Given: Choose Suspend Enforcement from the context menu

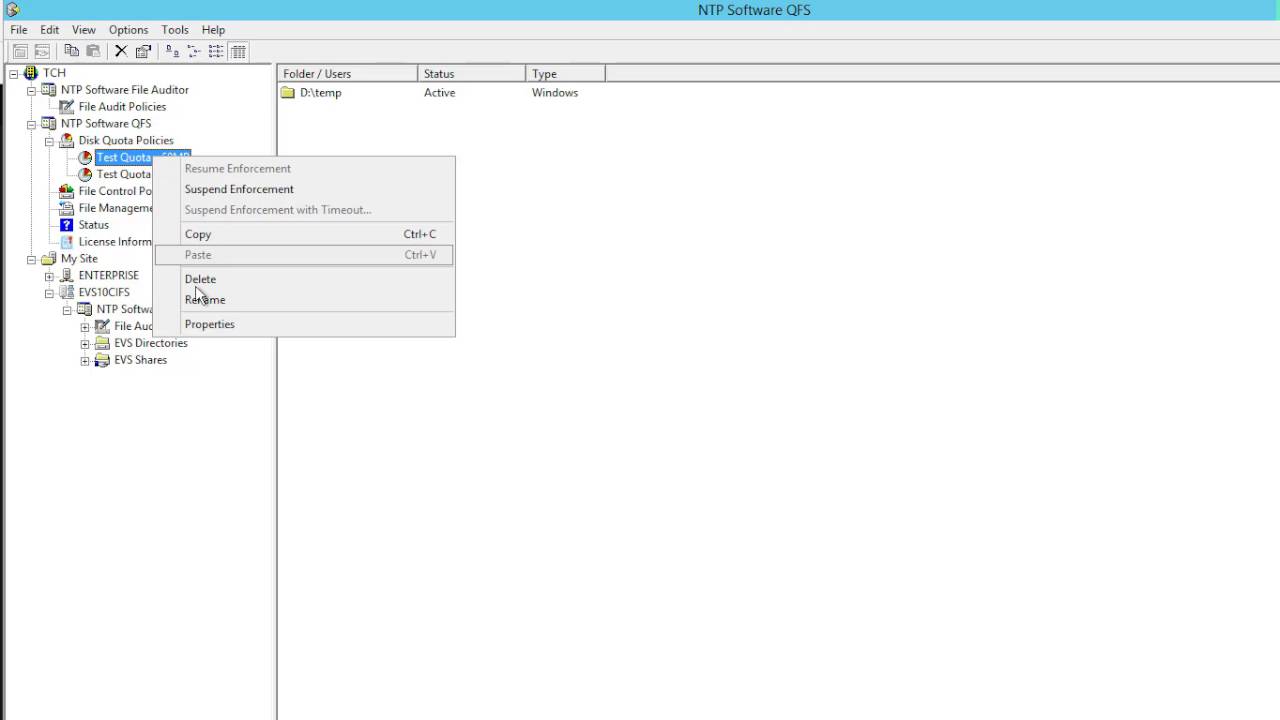Looking at the screenshot, I should 304,189.
